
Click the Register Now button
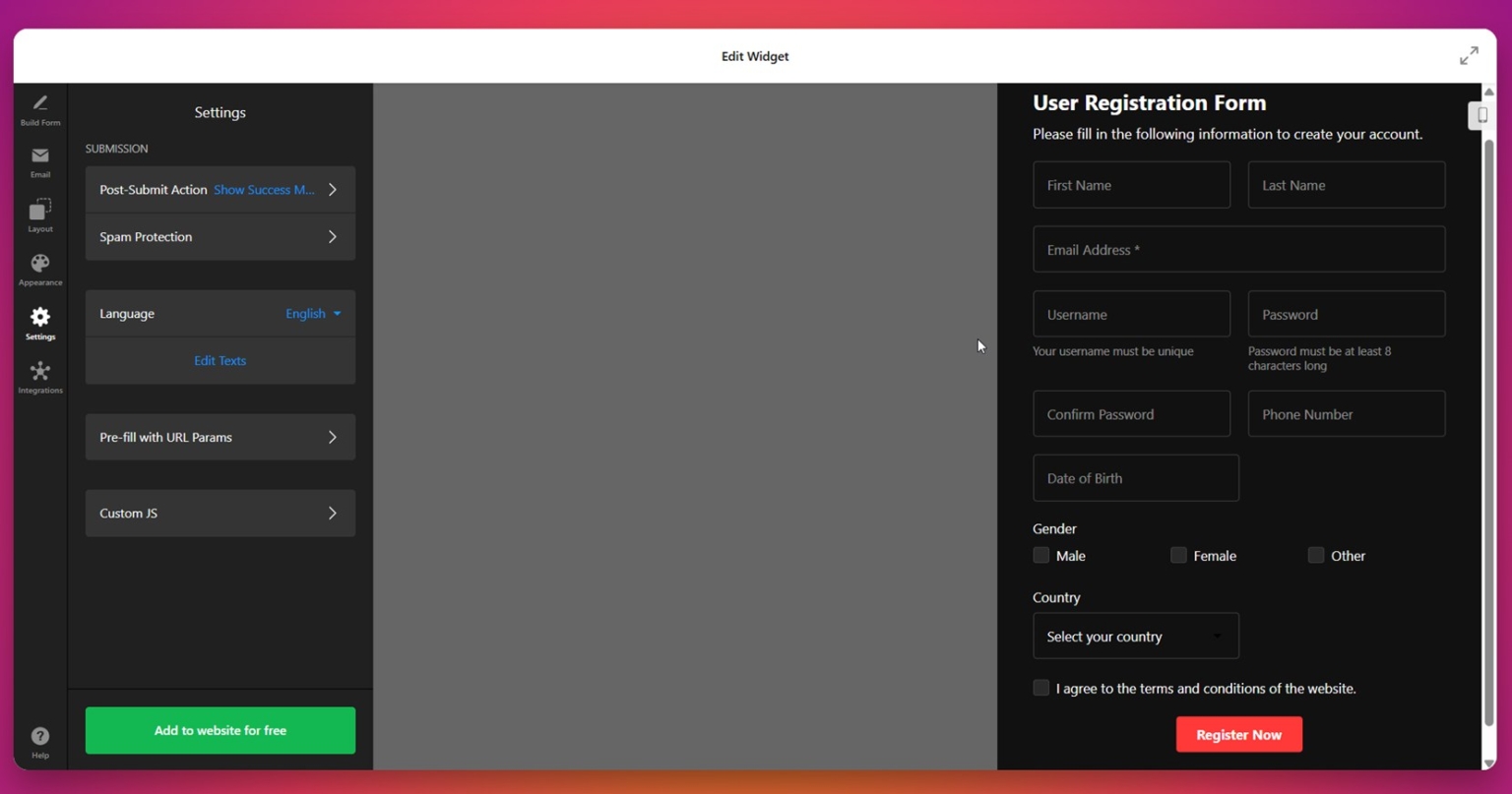1238,734
